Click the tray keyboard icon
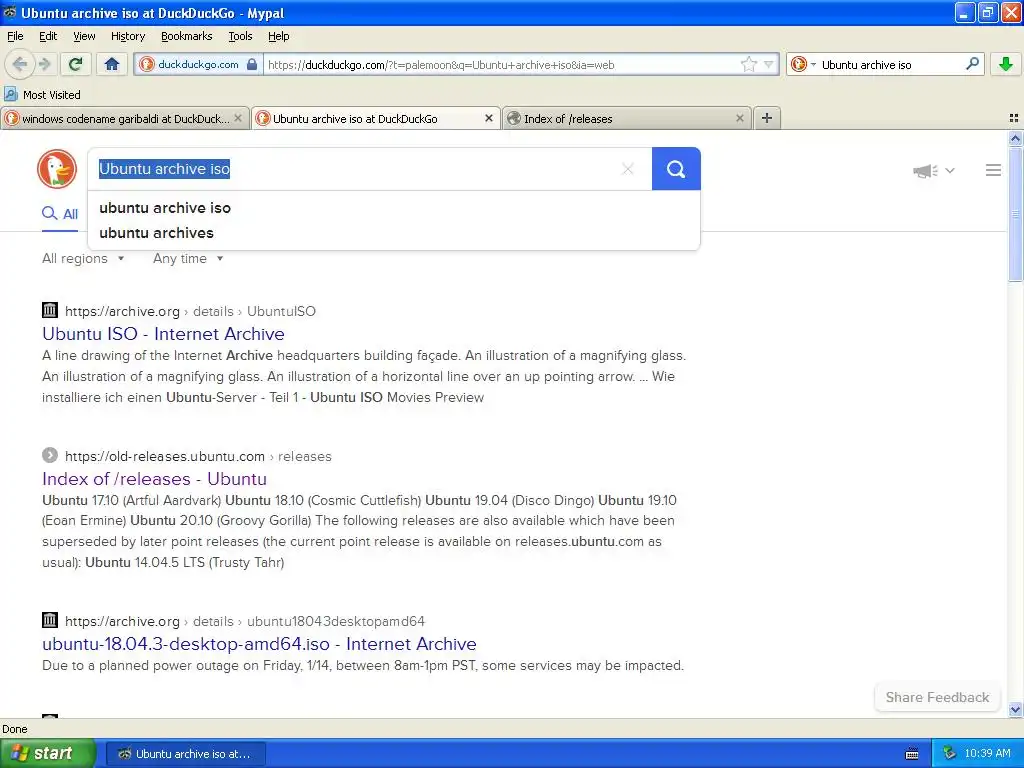Image resolution: width=1024 pixels, height=768 pixels. [912, 754]
